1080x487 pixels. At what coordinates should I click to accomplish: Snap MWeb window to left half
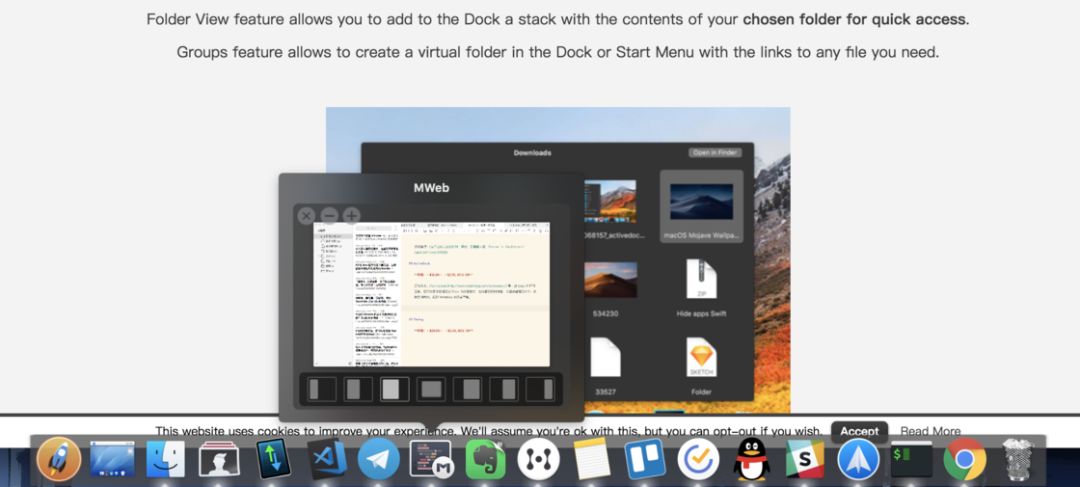[358, 389]
